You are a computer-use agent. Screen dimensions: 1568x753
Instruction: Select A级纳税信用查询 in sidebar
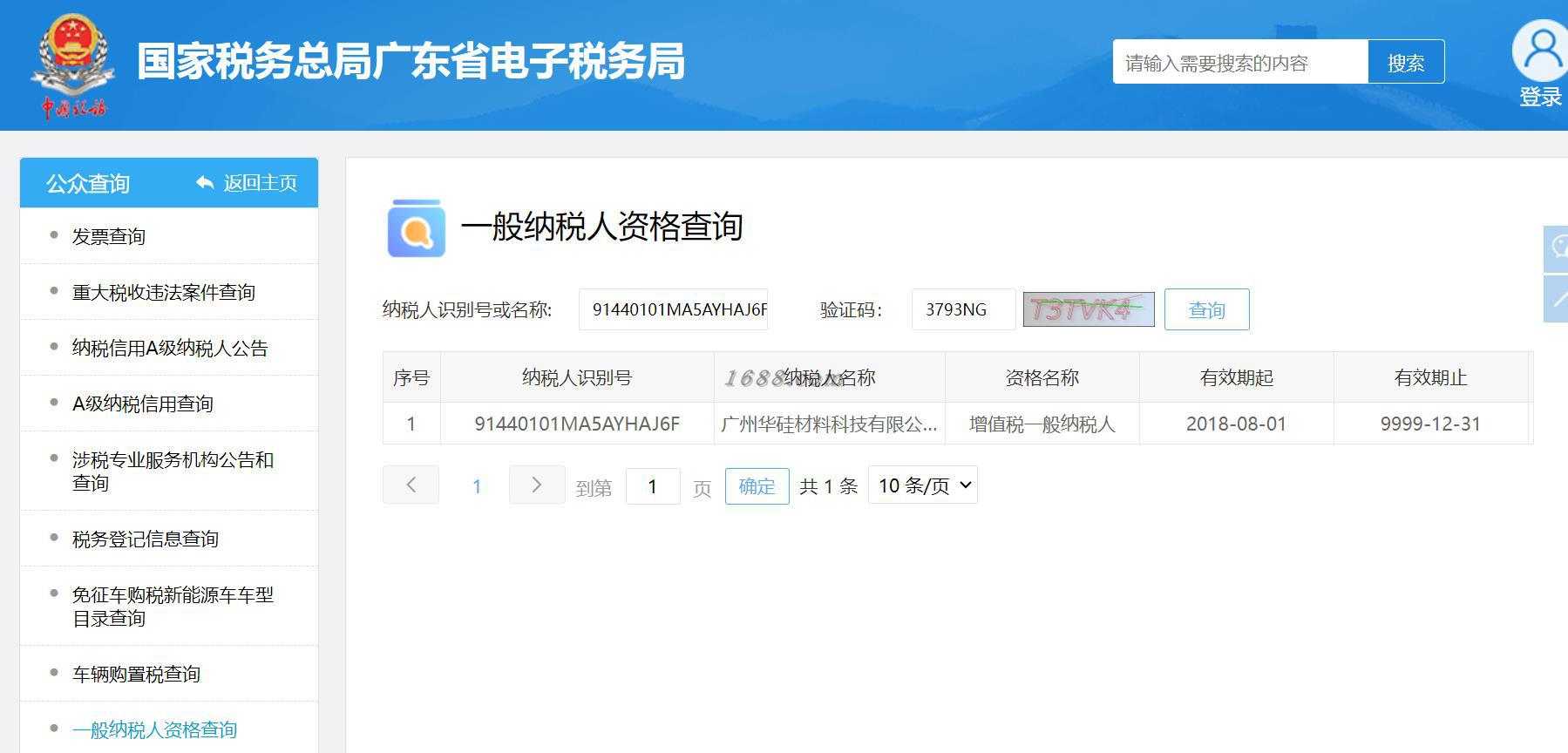point(143,404)
